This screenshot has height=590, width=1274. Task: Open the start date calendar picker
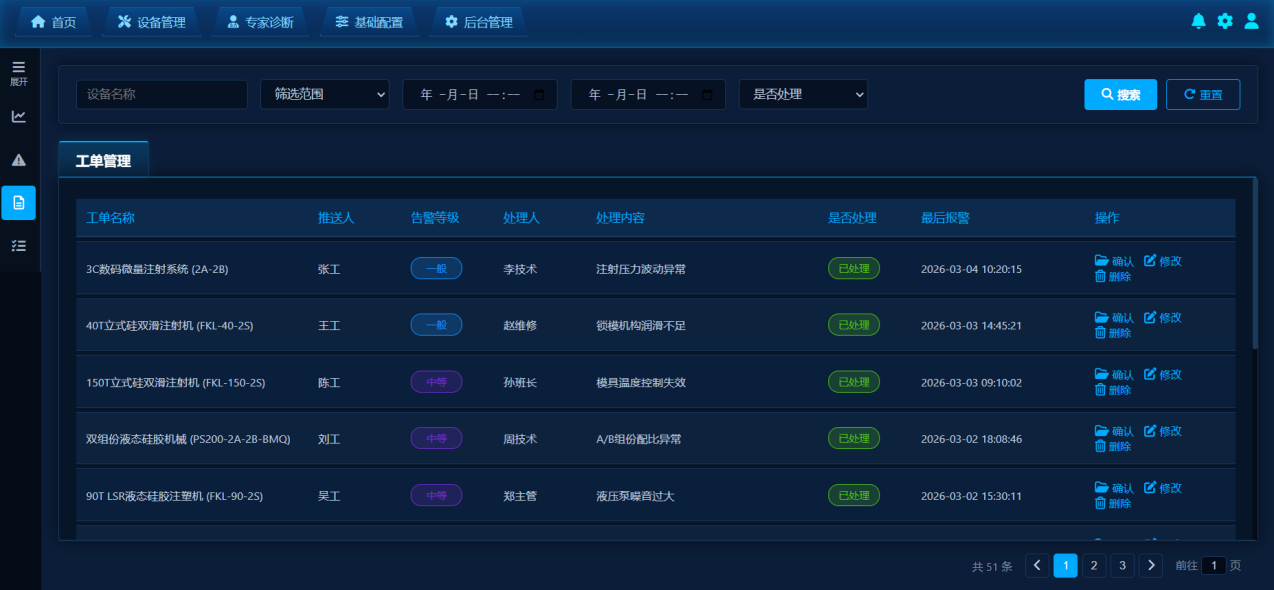click(540, 95)
